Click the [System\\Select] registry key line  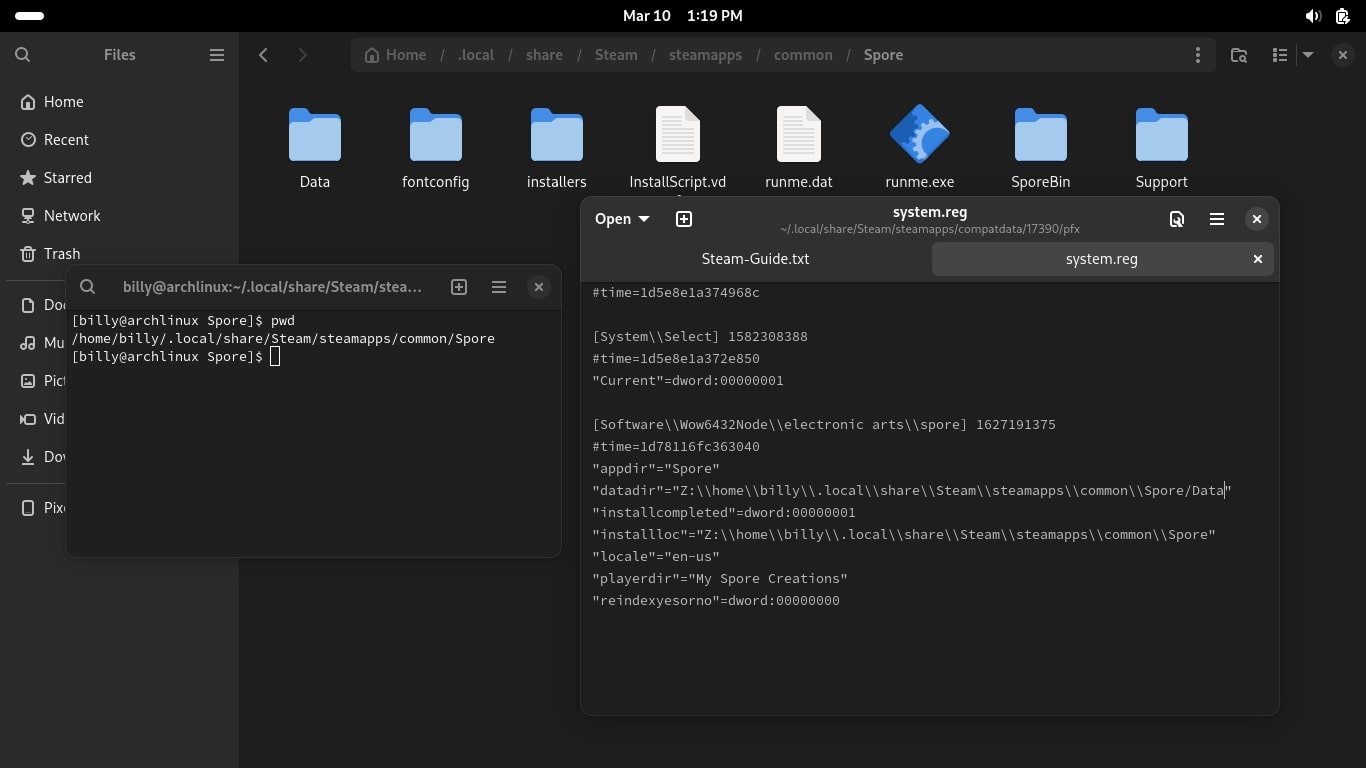[700, 337]
